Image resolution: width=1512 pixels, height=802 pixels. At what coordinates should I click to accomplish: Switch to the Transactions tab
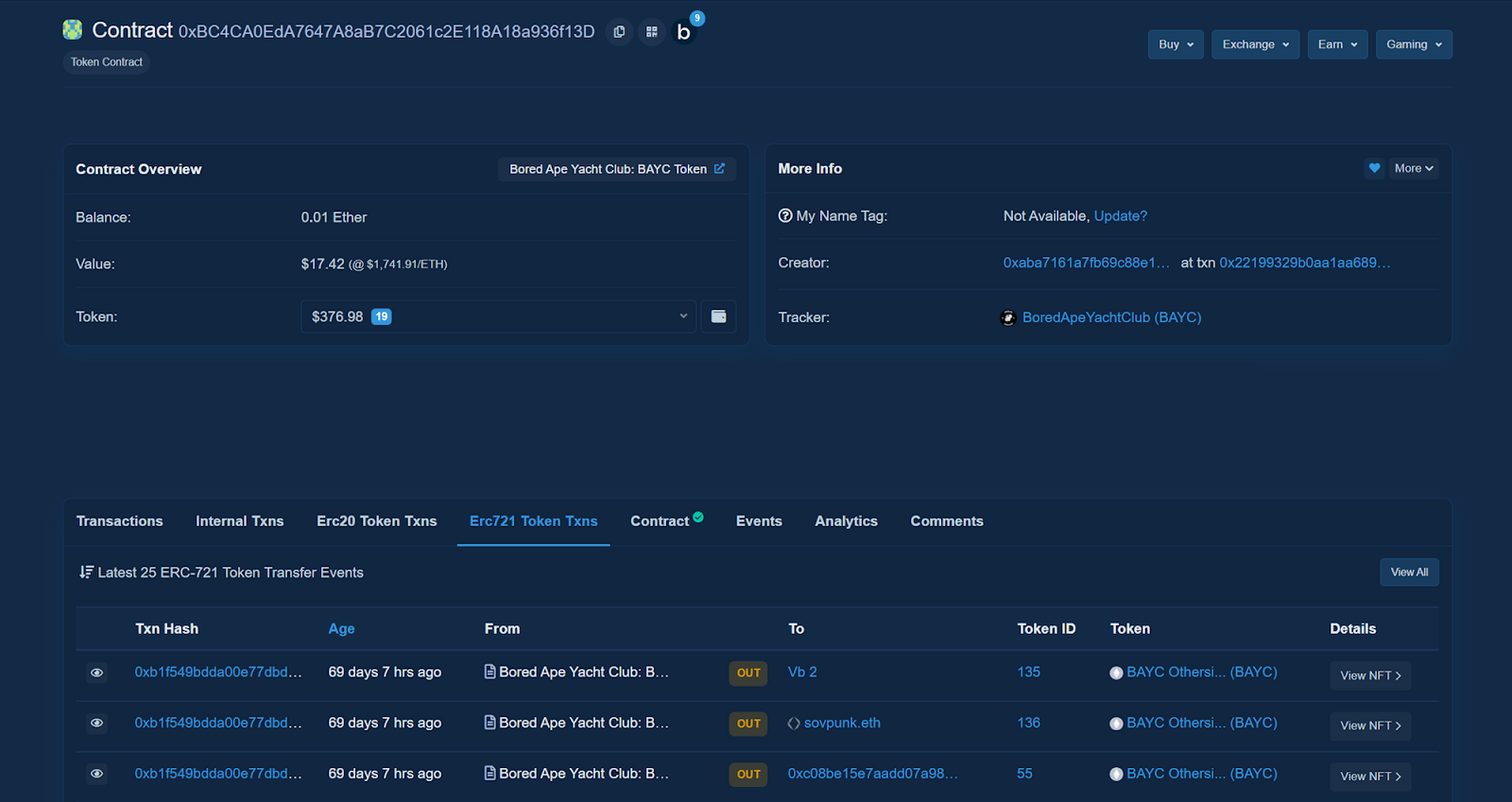(x=119, y=521)
